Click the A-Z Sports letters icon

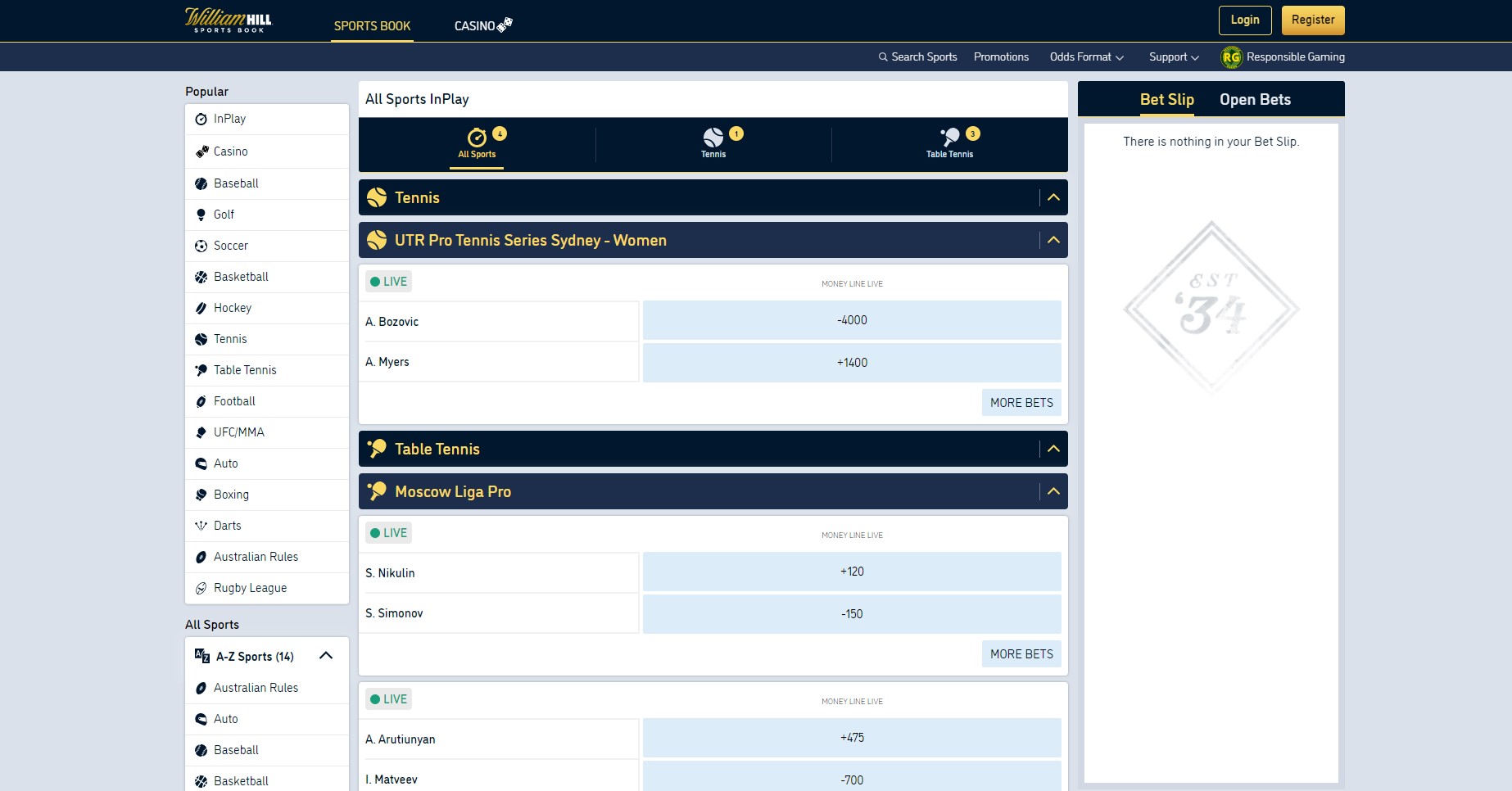[202, 655]
